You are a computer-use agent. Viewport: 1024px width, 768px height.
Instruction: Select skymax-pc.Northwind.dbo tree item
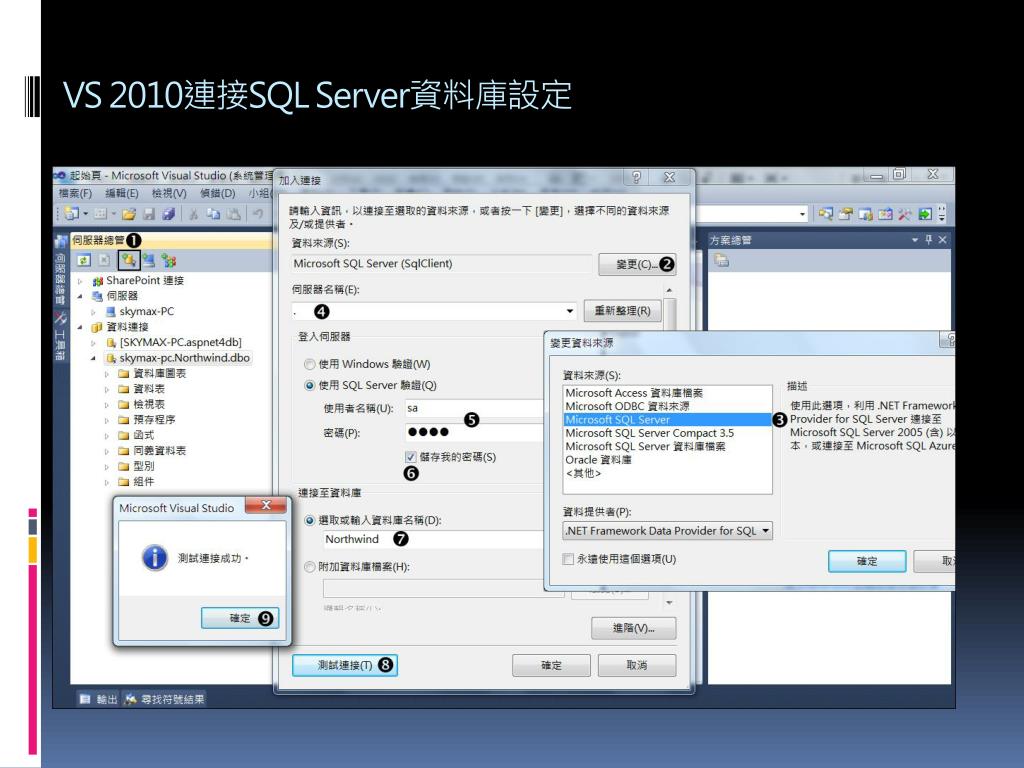178,358
